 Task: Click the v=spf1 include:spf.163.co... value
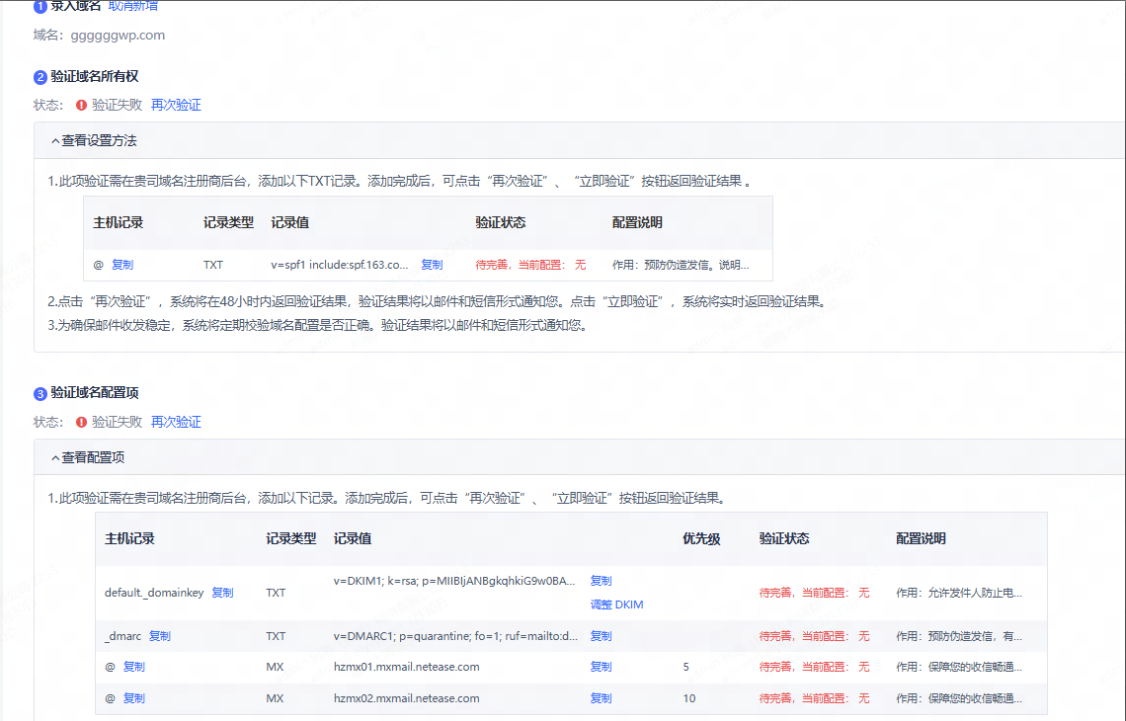pyautogui.click(x=339, y=264)
